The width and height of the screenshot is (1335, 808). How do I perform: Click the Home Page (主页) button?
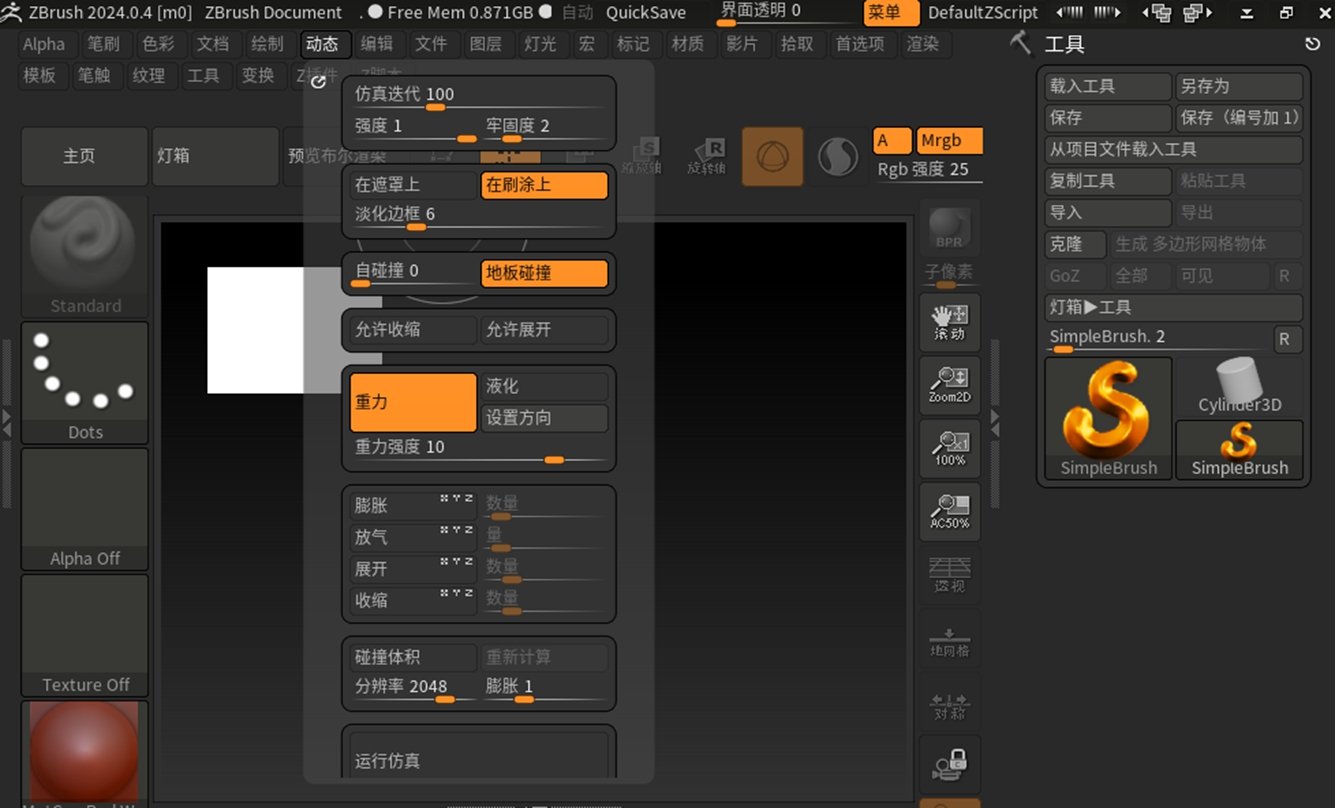[x=84, y=156]
